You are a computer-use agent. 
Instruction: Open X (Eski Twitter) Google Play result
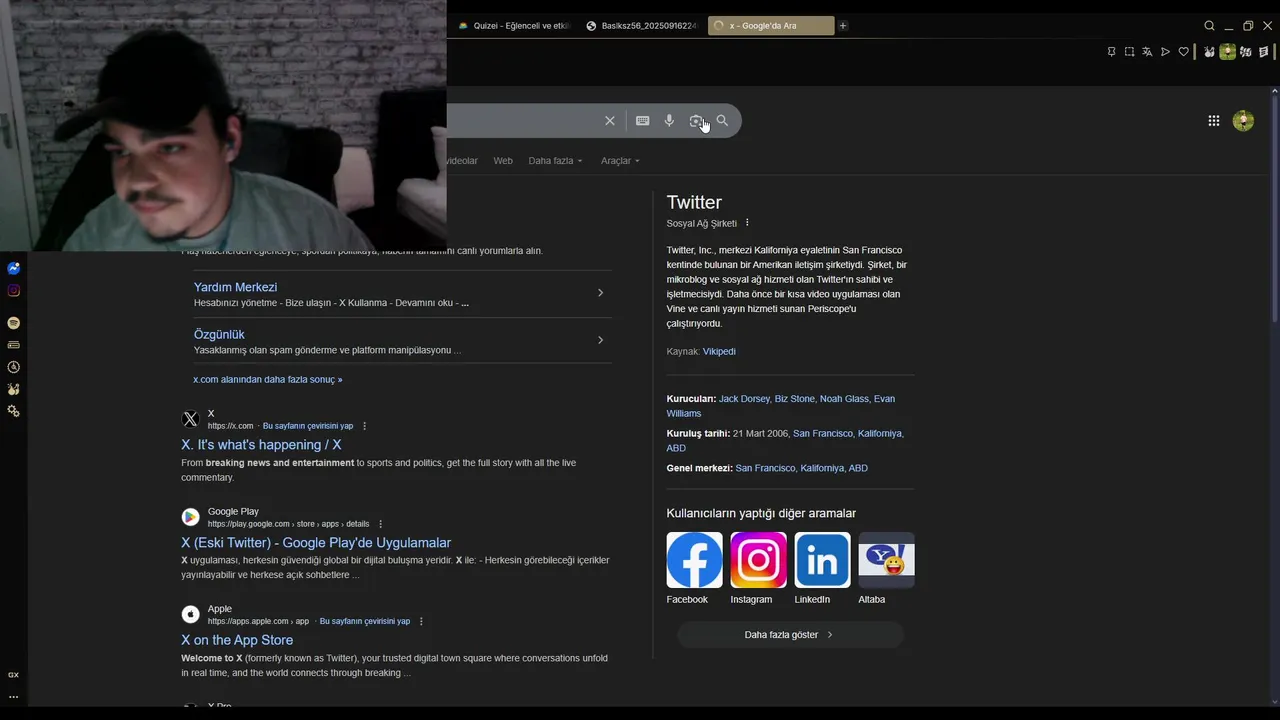[316, 543]
